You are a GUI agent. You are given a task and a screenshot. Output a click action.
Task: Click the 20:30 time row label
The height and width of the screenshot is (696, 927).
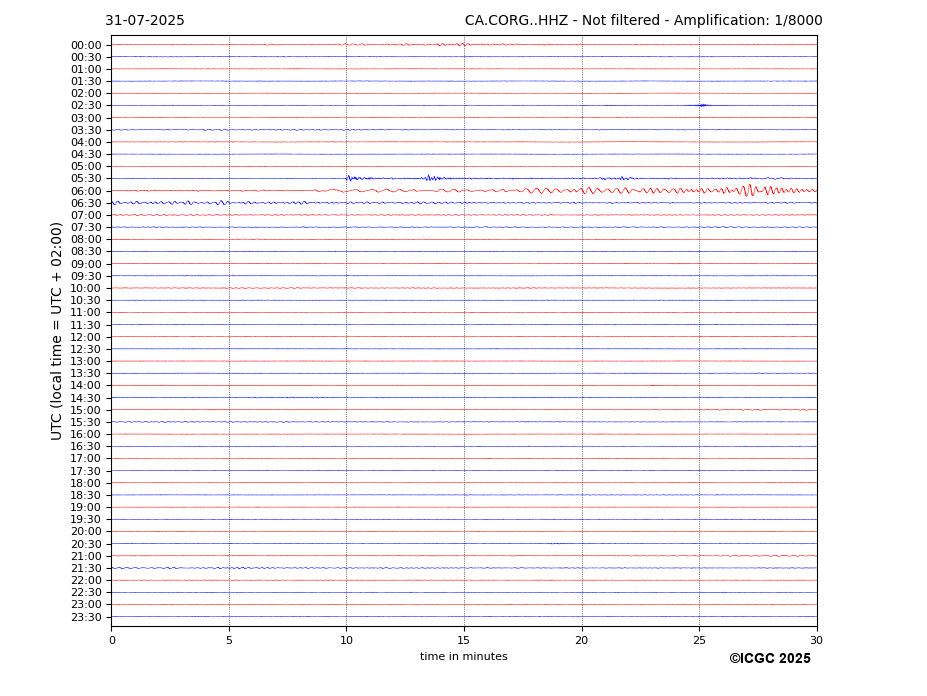pyautogui.click(x=86, y=544)
